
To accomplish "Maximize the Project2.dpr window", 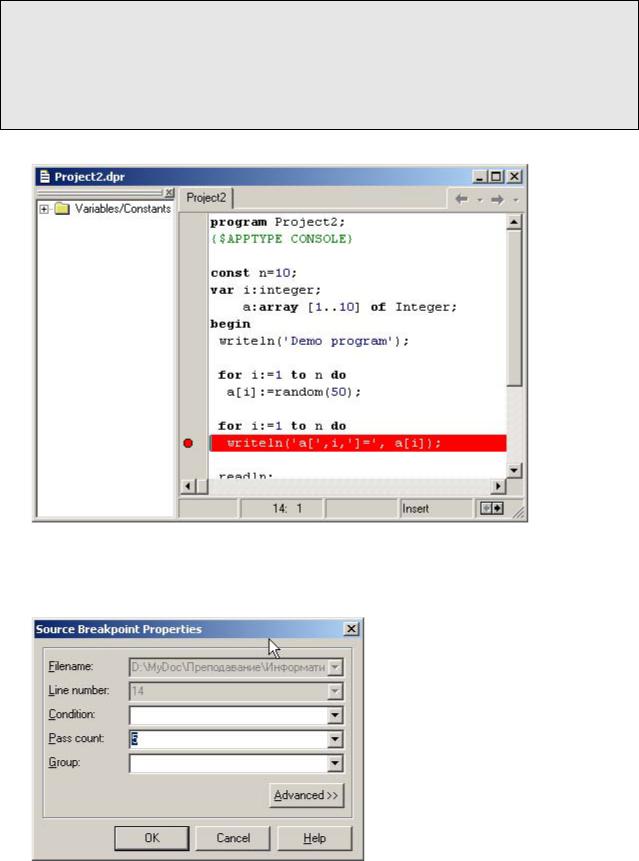I will (496, 177).
